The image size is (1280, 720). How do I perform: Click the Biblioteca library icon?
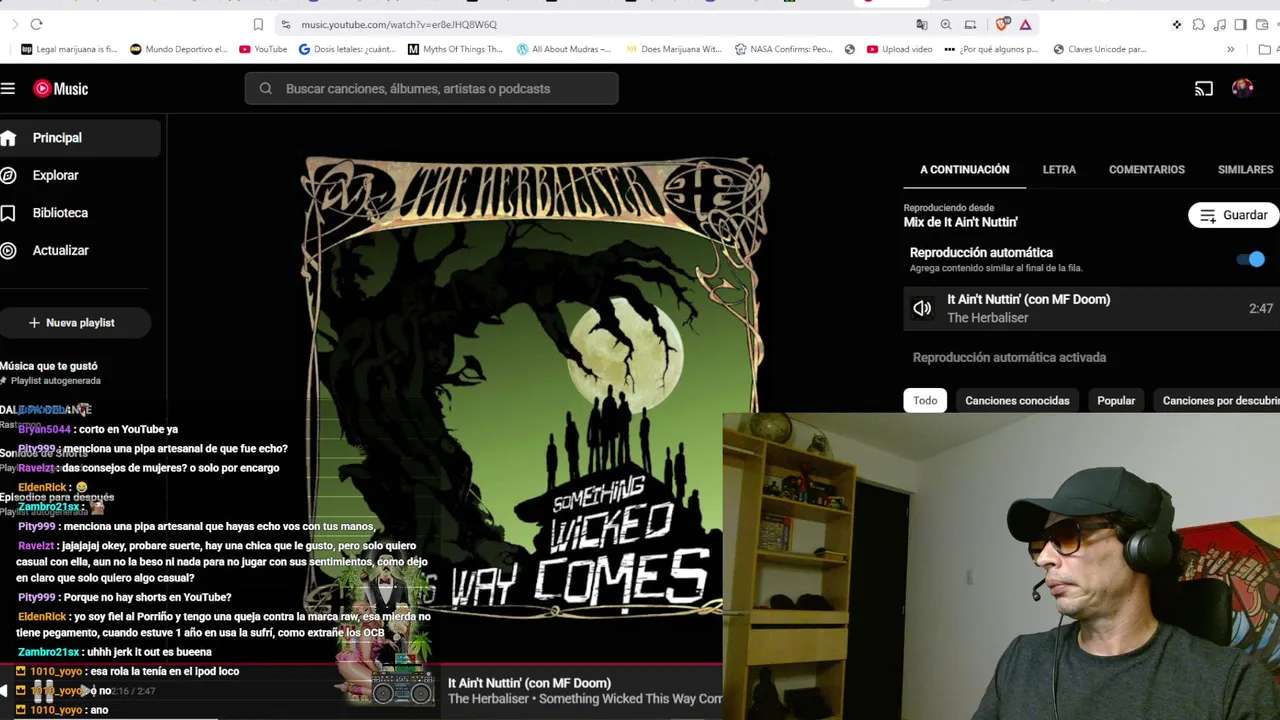coord(8,213)
